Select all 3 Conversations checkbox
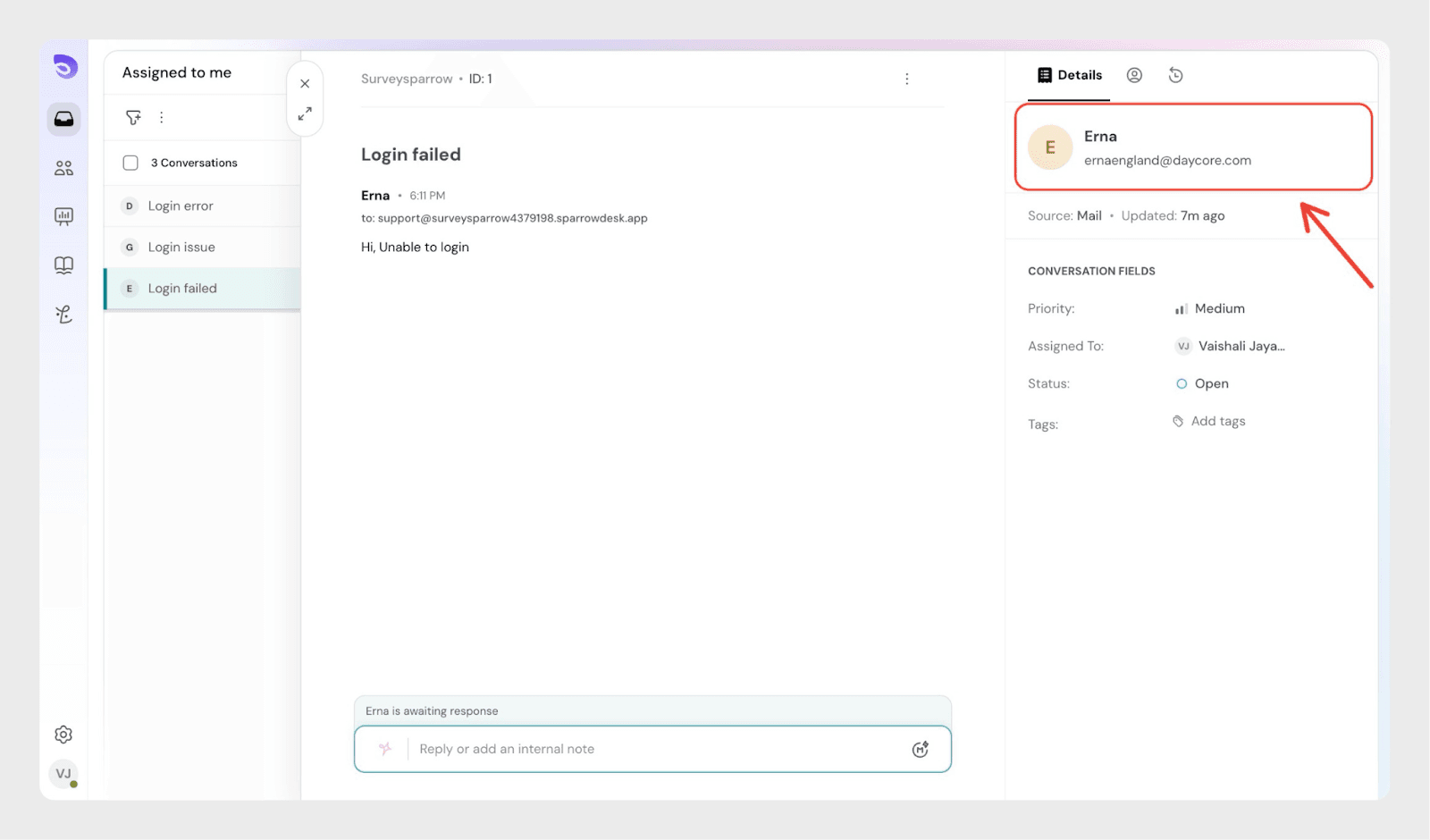 [x=130, y=163]
